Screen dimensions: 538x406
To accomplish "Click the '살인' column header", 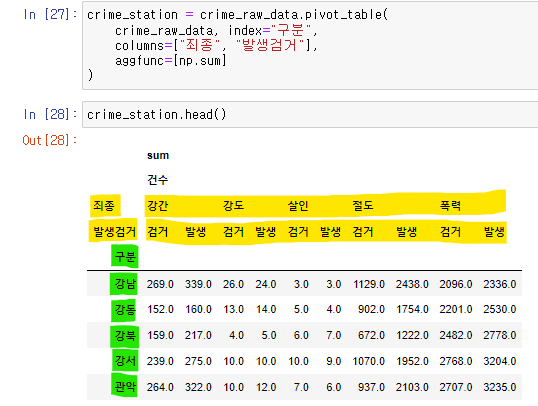I will 298,206.
